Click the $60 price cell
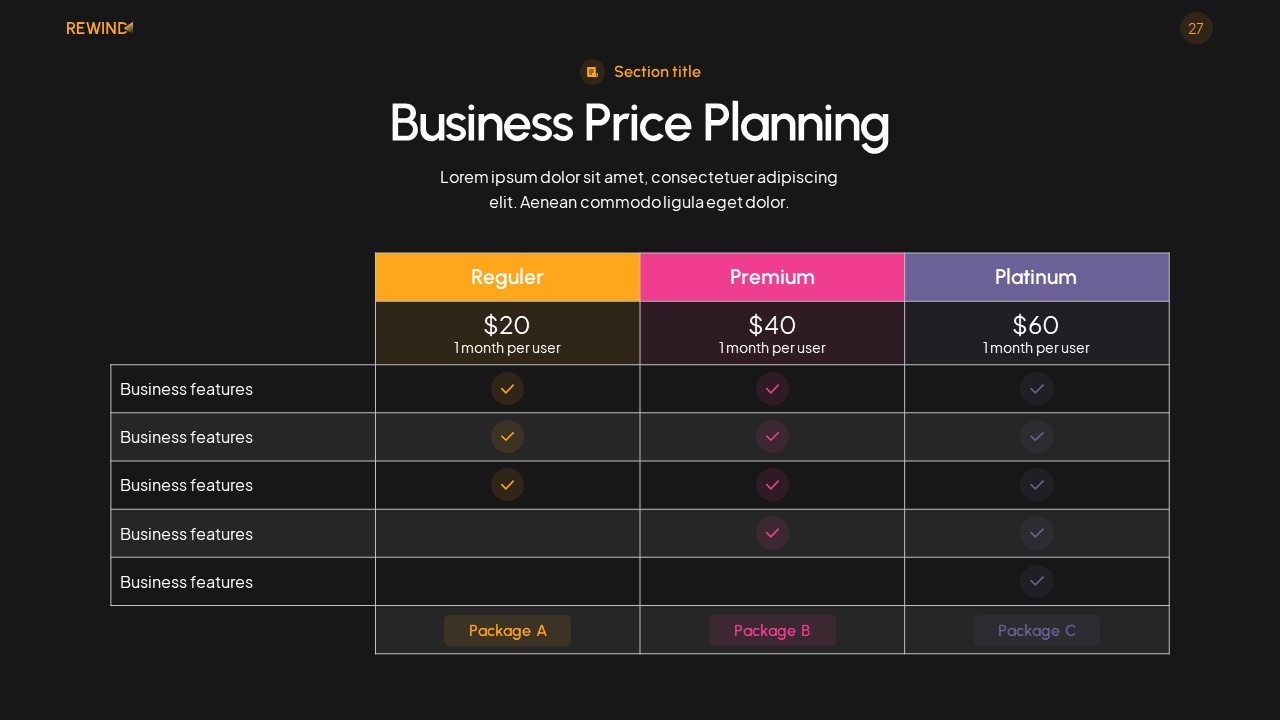Viewport: 1280px width, 720px height. 1037,333
